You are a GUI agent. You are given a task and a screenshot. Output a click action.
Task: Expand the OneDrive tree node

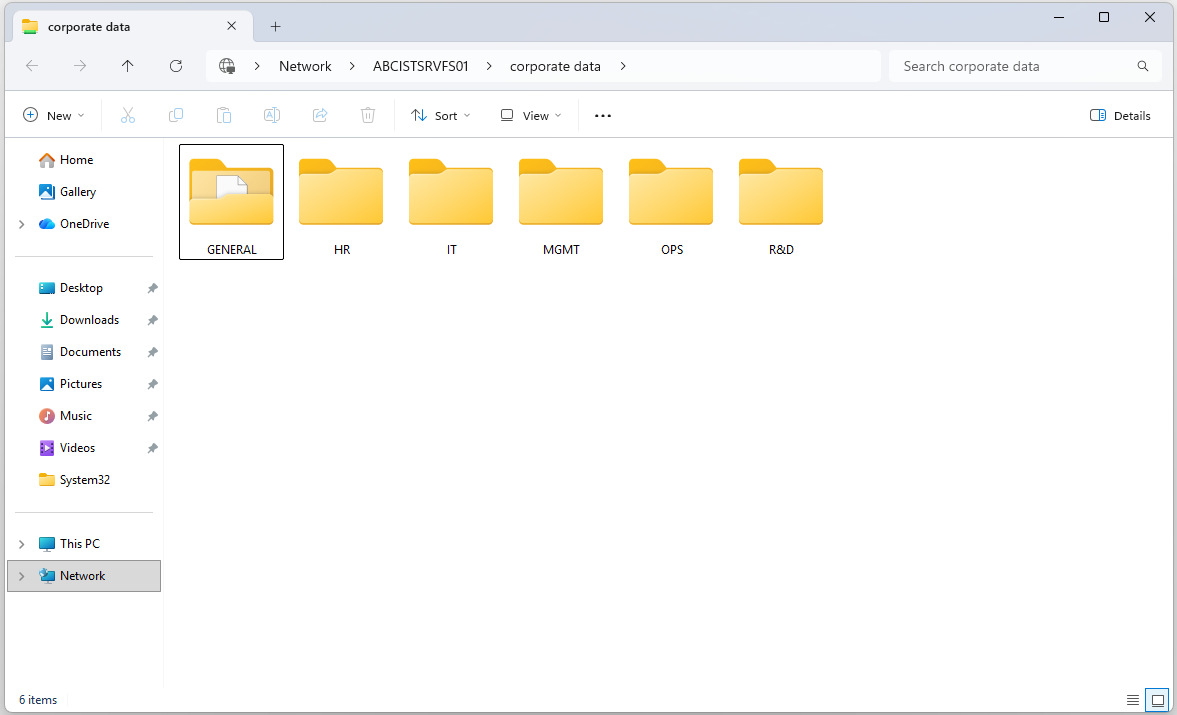click(22, 224)
